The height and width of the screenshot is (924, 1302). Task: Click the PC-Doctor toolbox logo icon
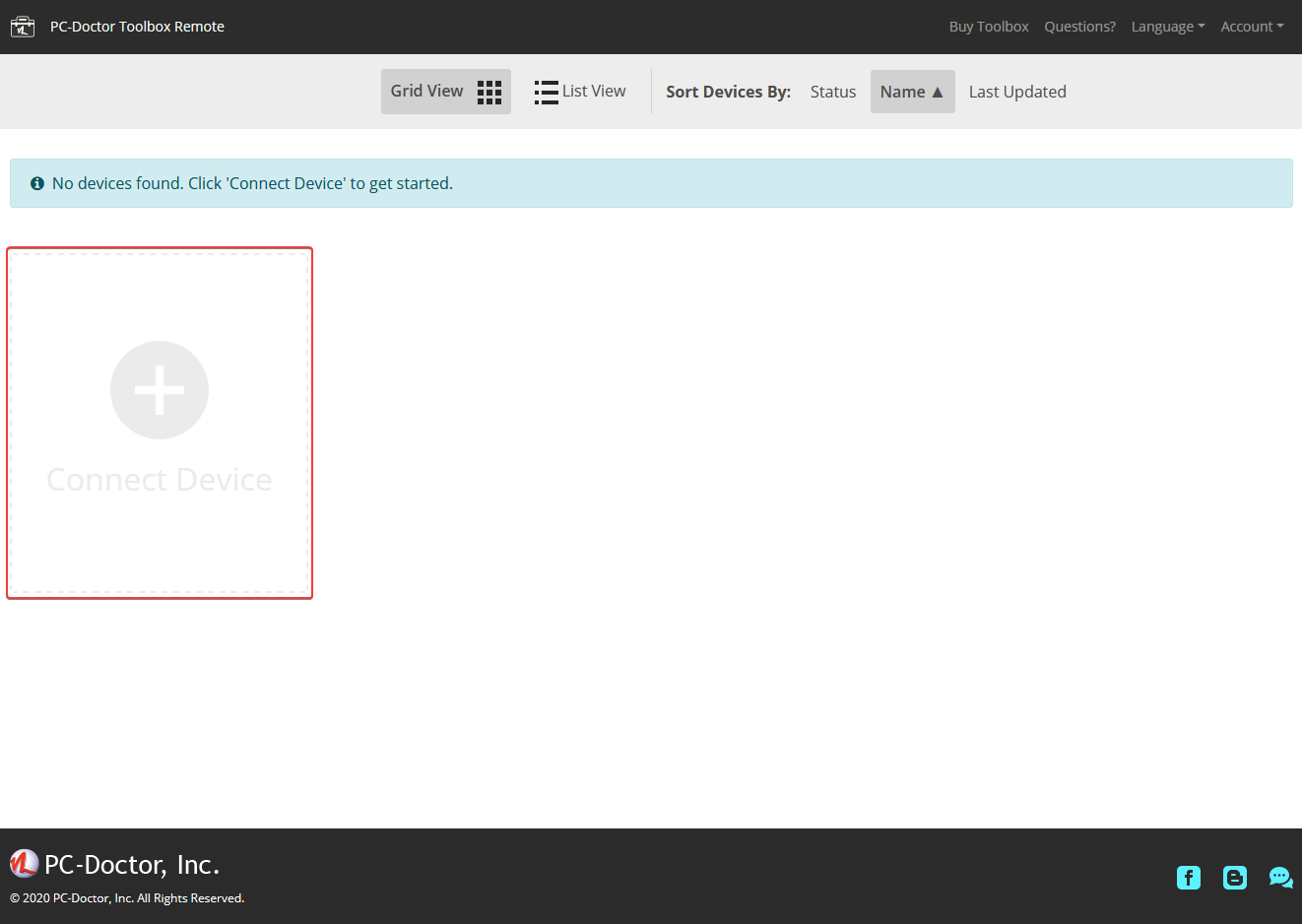(x=23, y=27)
